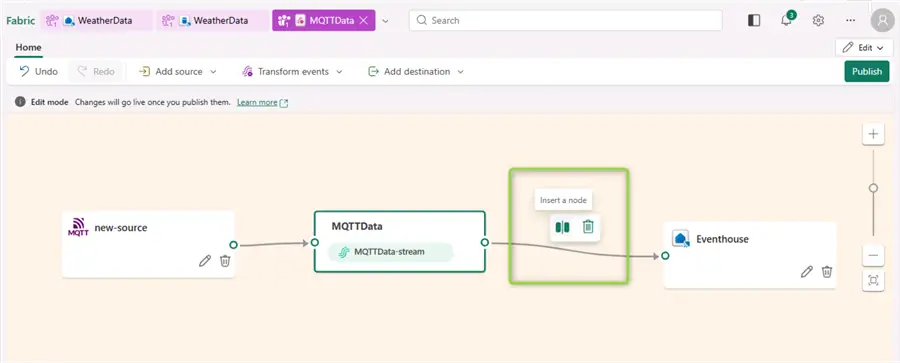
Task: Edit the new-source node with the pencil icon
Action: [205, 261]
